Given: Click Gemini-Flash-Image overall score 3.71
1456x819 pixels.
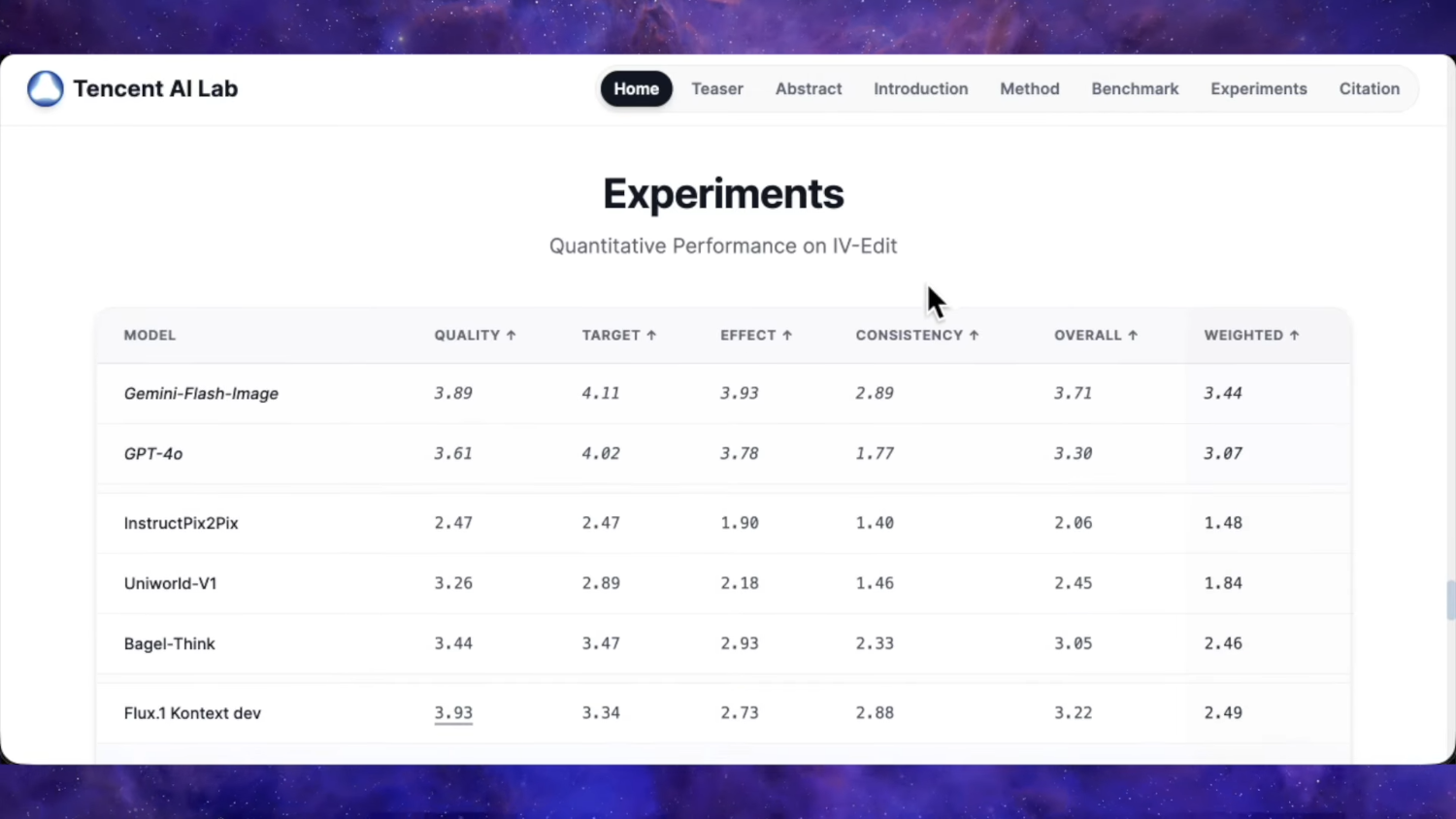Looking at the screenshot, I should tap(1074, 393).
